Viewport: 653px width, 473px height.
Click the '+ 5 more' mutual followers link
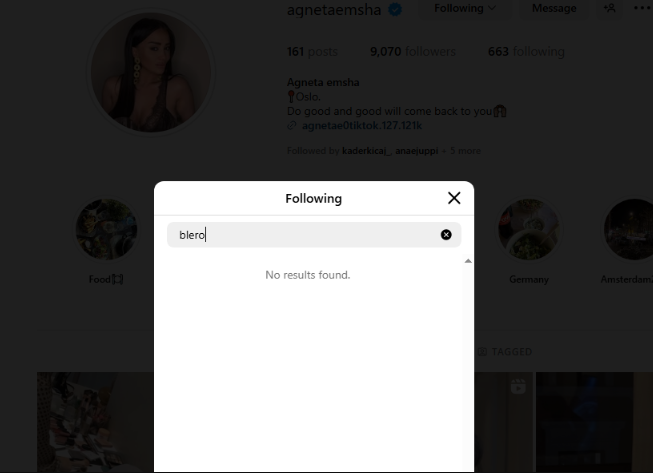[x=461, y=151]
